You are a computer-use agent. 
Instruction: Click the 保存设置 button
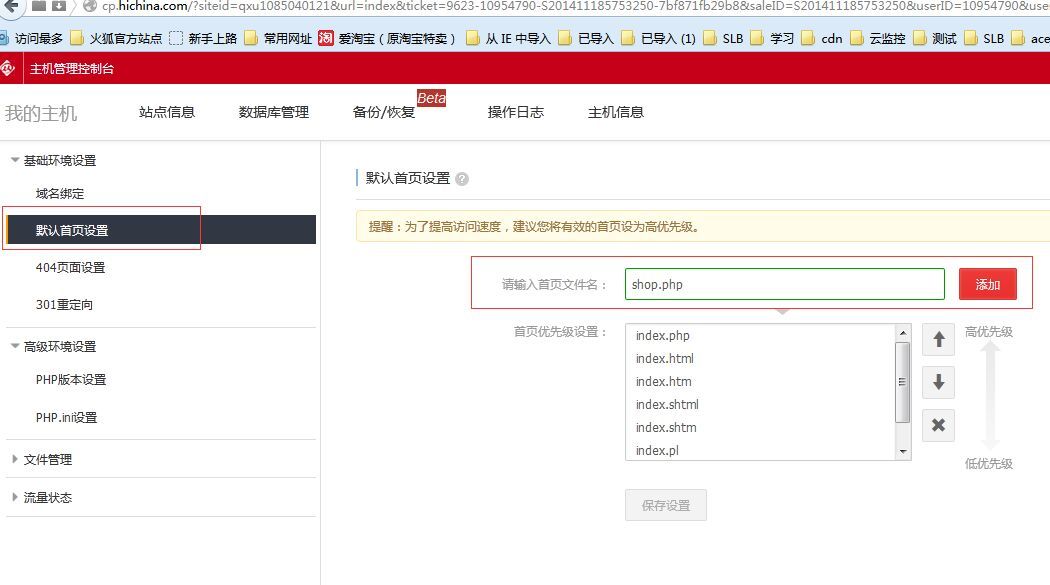(x=666, y=505)
